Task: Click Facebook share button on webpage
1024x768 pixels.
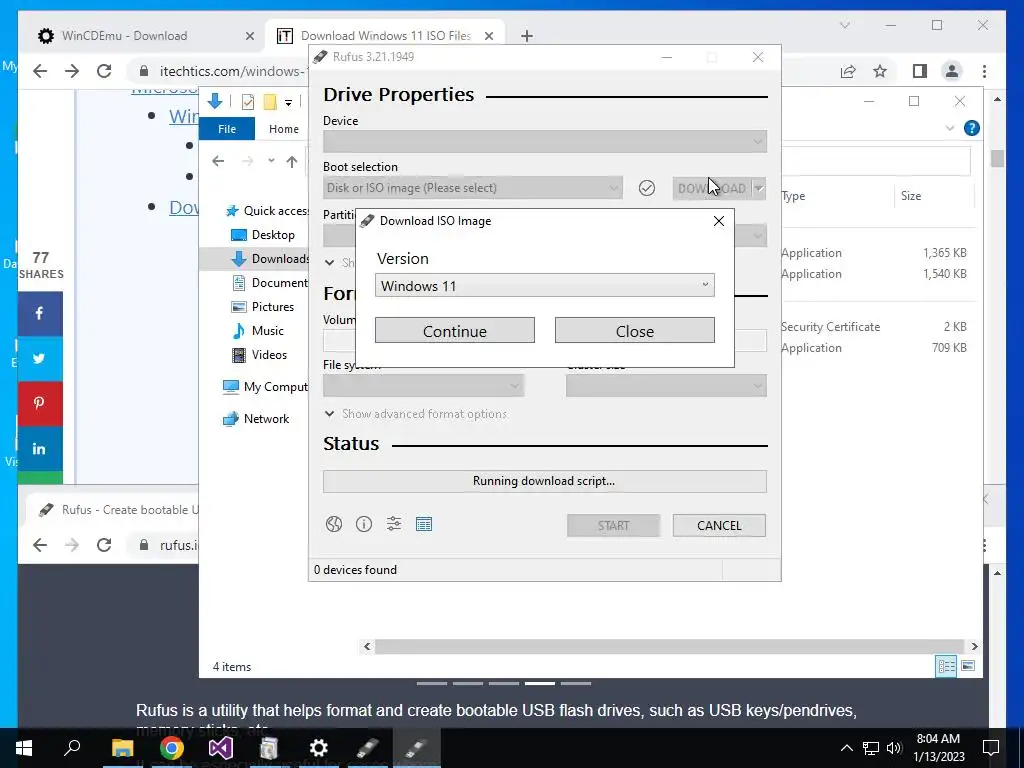Action: click(40, 314)
